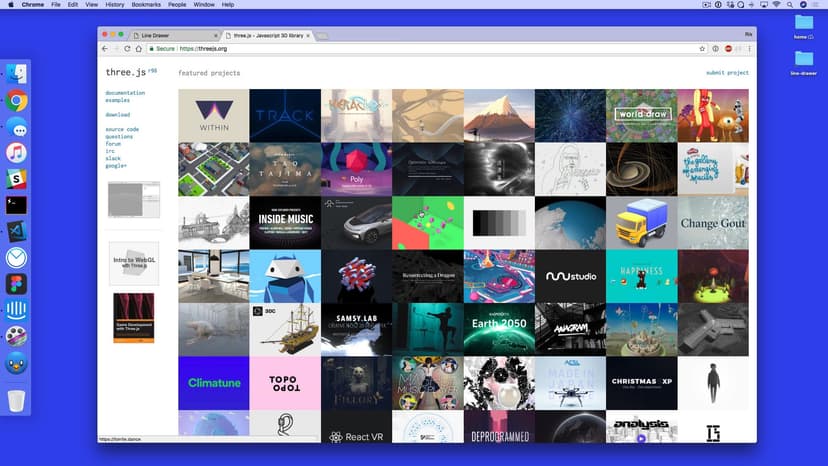Open the documentation link
Screen dimensions: 828x466
(x=125, y=93)
